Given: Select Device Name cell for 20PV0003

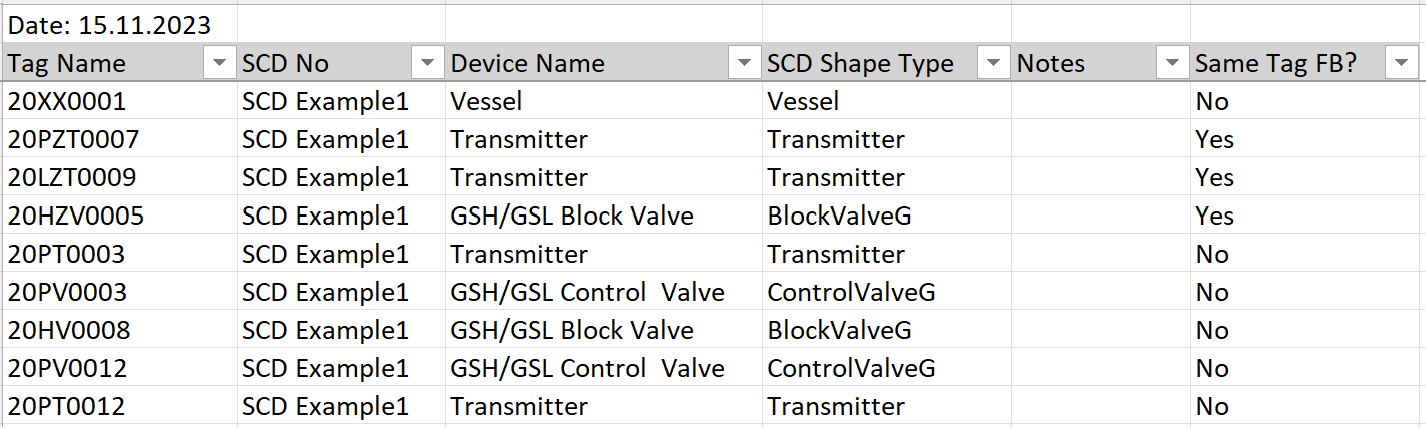Looking at the screenshot, I should coord(604,292).
